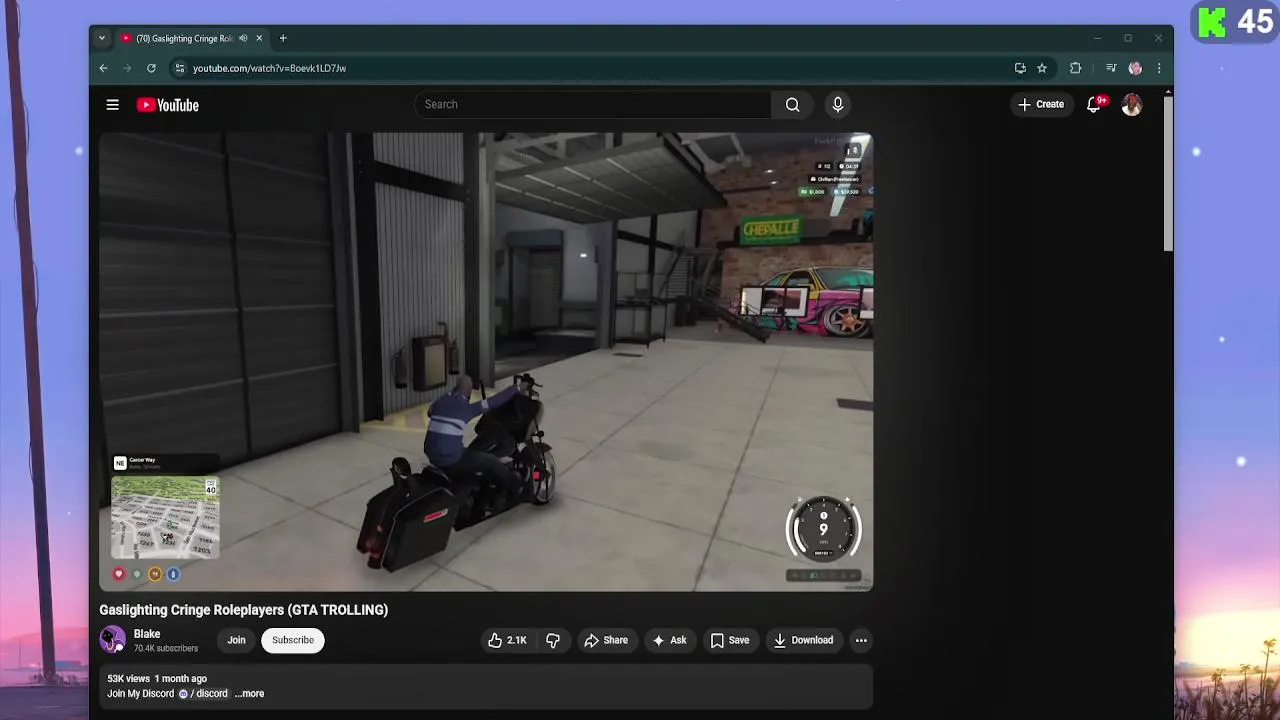This screenshot has width=1280, height=720.
Task: Click the video title text
Action: pos(243,610)
